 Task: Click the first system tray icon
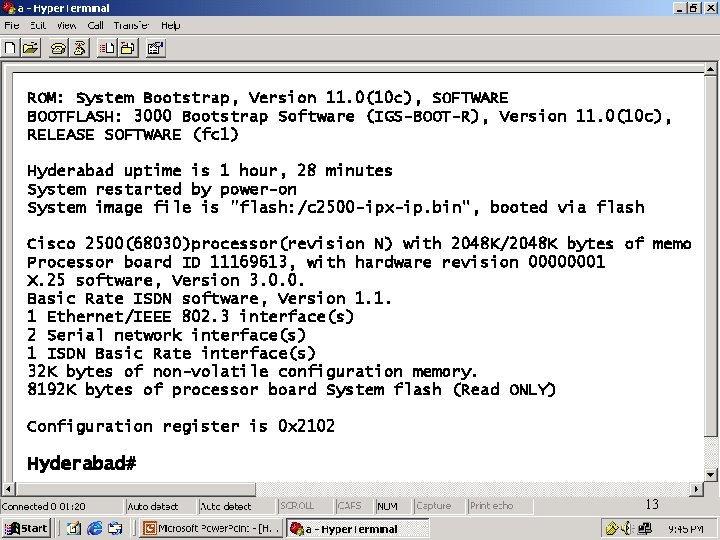611,529
